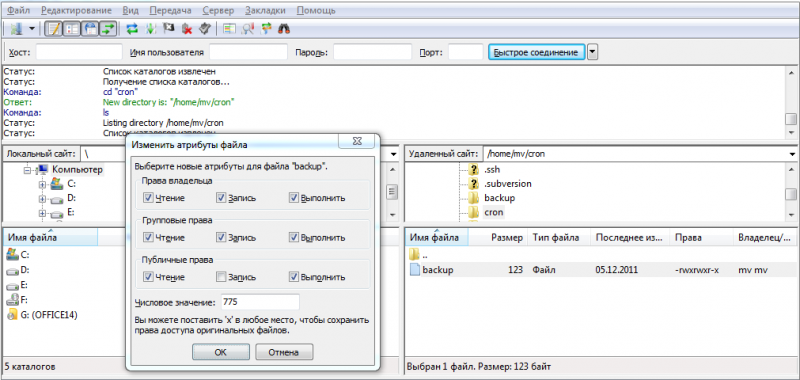Viewport: 800px width, 380px height.
Task: Click the Имя пользователя field
Action: point(248,52)
